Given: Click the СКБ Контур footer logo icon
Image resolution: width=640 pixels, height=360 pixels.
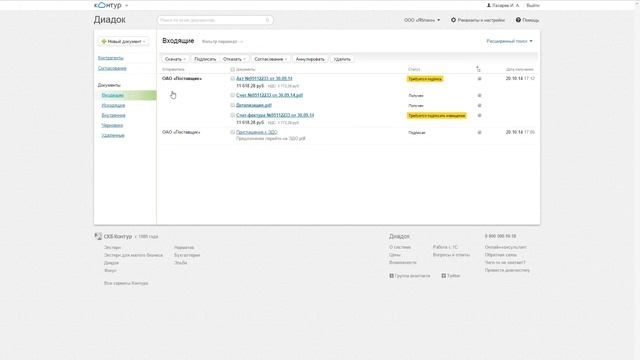Looking at the screenshot, I should click(98, 236).
